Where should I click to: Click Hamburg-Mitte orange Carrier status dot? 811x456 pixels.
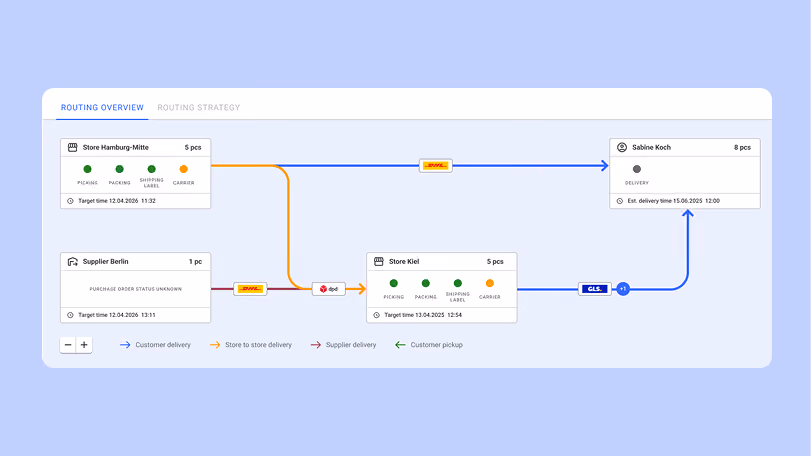[x=184, y=169]
